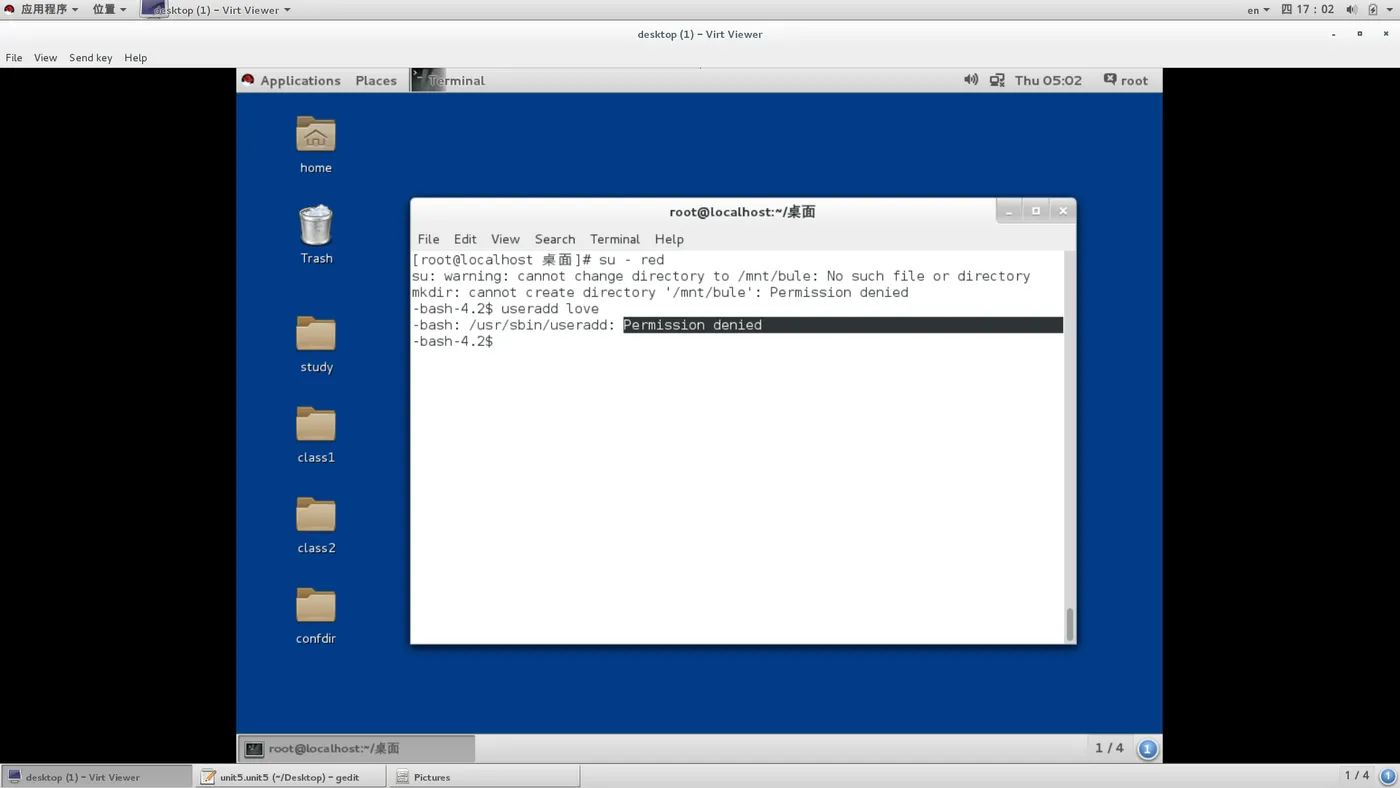Switch to Pictures taskbar item
1400x788 pixels.
coord(484,776)
